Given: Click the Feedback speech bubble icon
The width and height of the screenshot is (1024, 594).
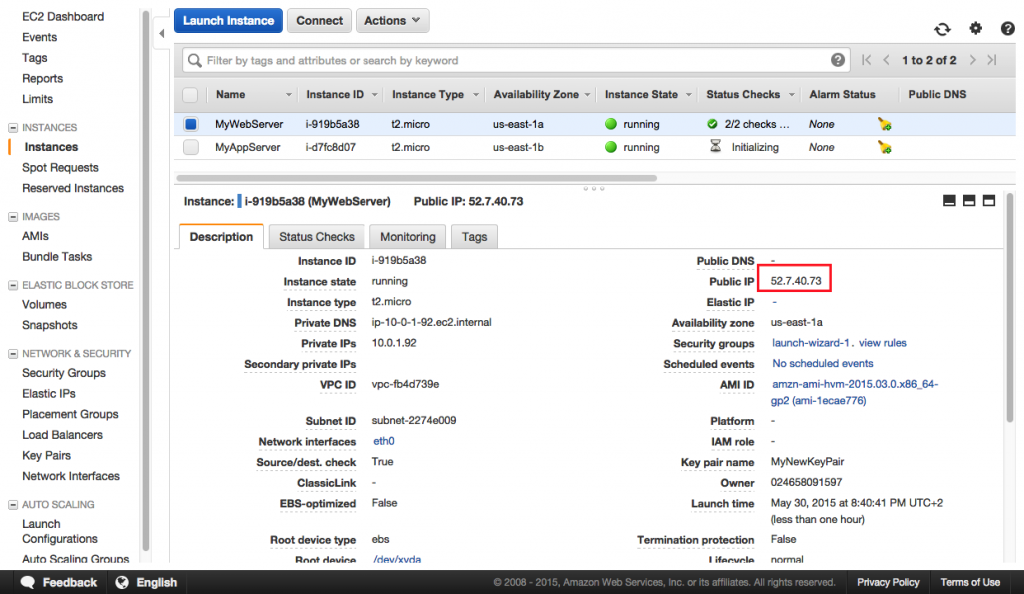Looking at the screenshot, I should pos(27,582).
